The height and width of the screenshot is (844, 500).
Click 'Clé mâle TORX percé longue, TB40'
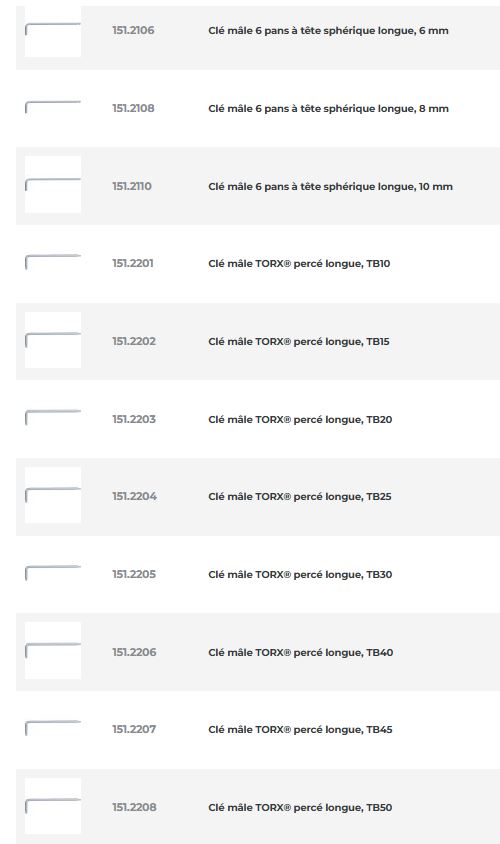point(300,652)
